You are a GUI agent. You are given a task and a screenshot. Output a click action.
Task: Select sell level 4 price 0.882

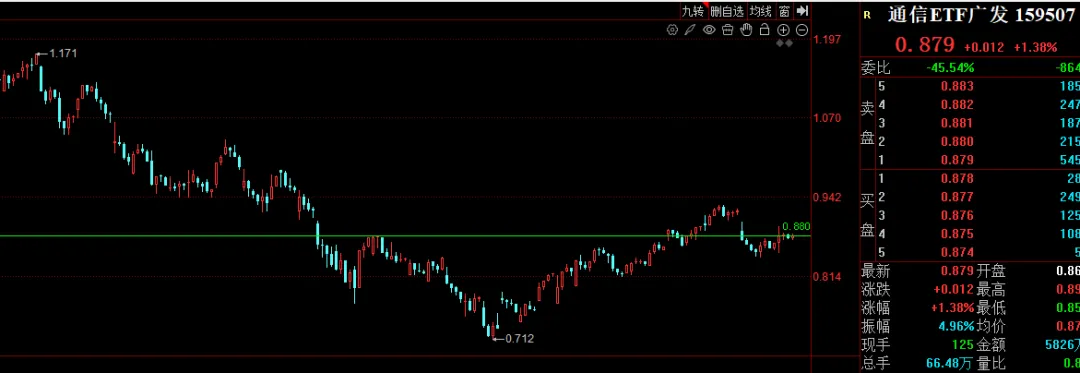point(957,105)
